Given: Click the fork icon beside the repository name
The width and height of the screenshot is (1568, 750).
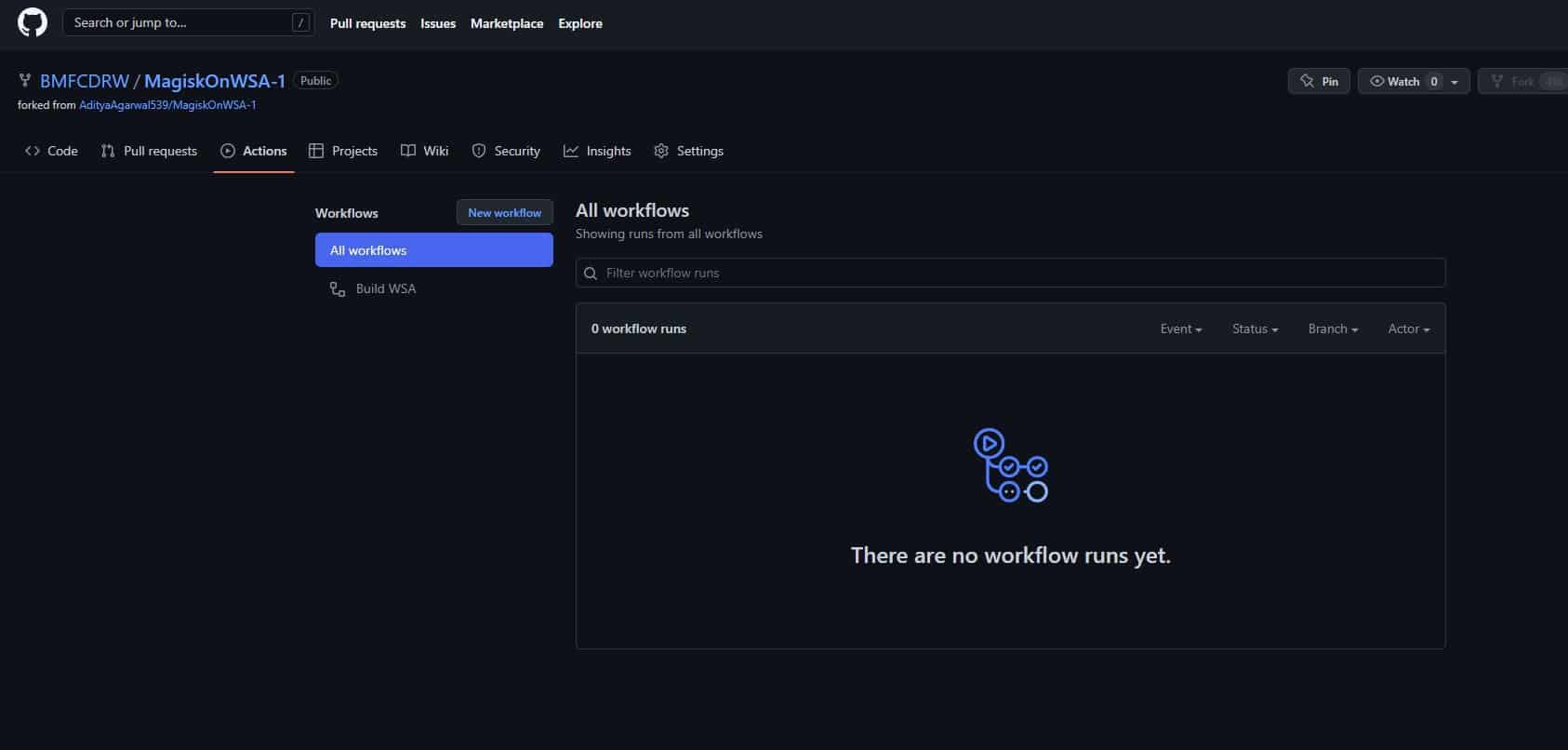Looking at the screenshot, I should pos(25,81).
